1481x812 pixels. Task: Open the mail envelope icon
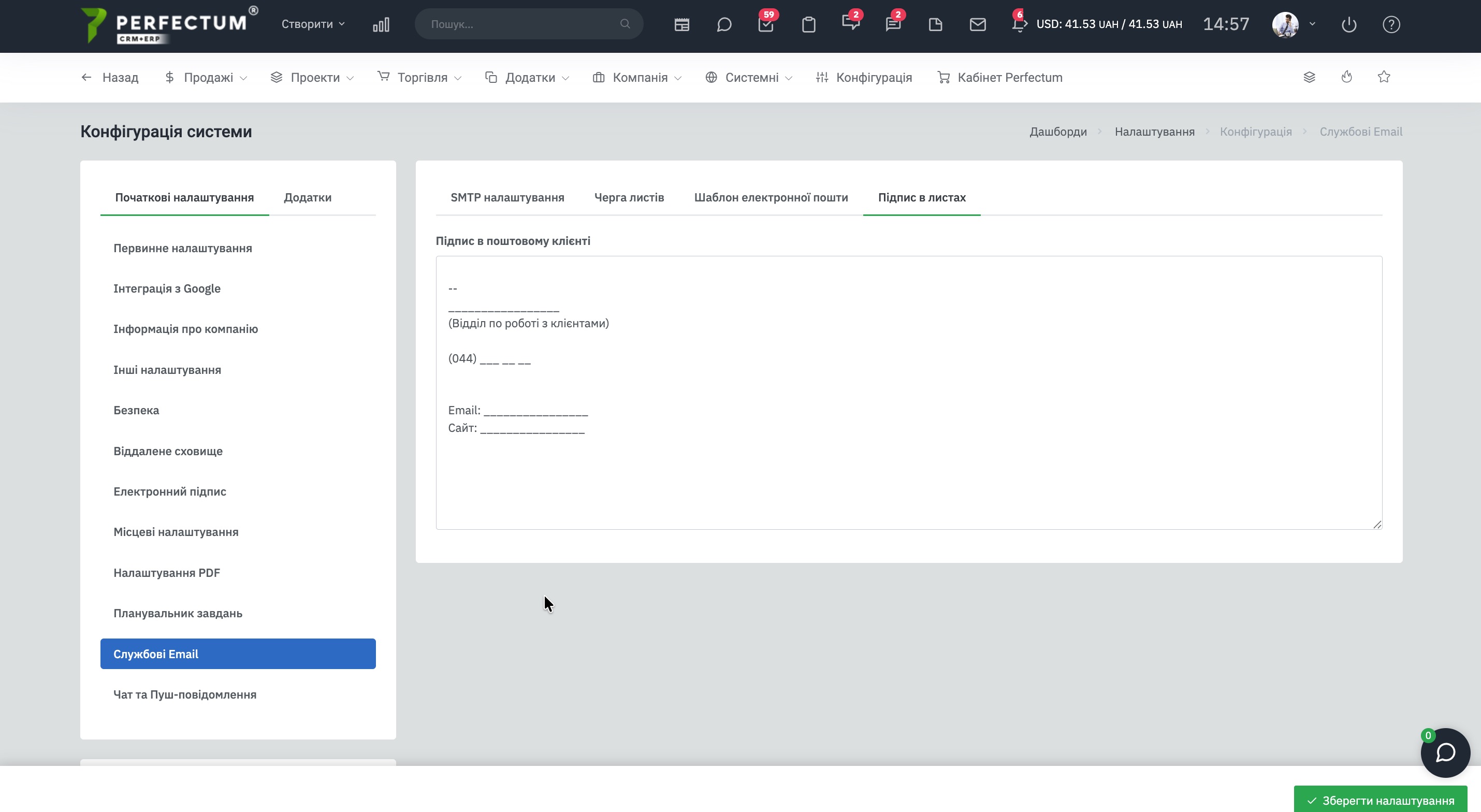pyautogui.click(x=977, y=24)
